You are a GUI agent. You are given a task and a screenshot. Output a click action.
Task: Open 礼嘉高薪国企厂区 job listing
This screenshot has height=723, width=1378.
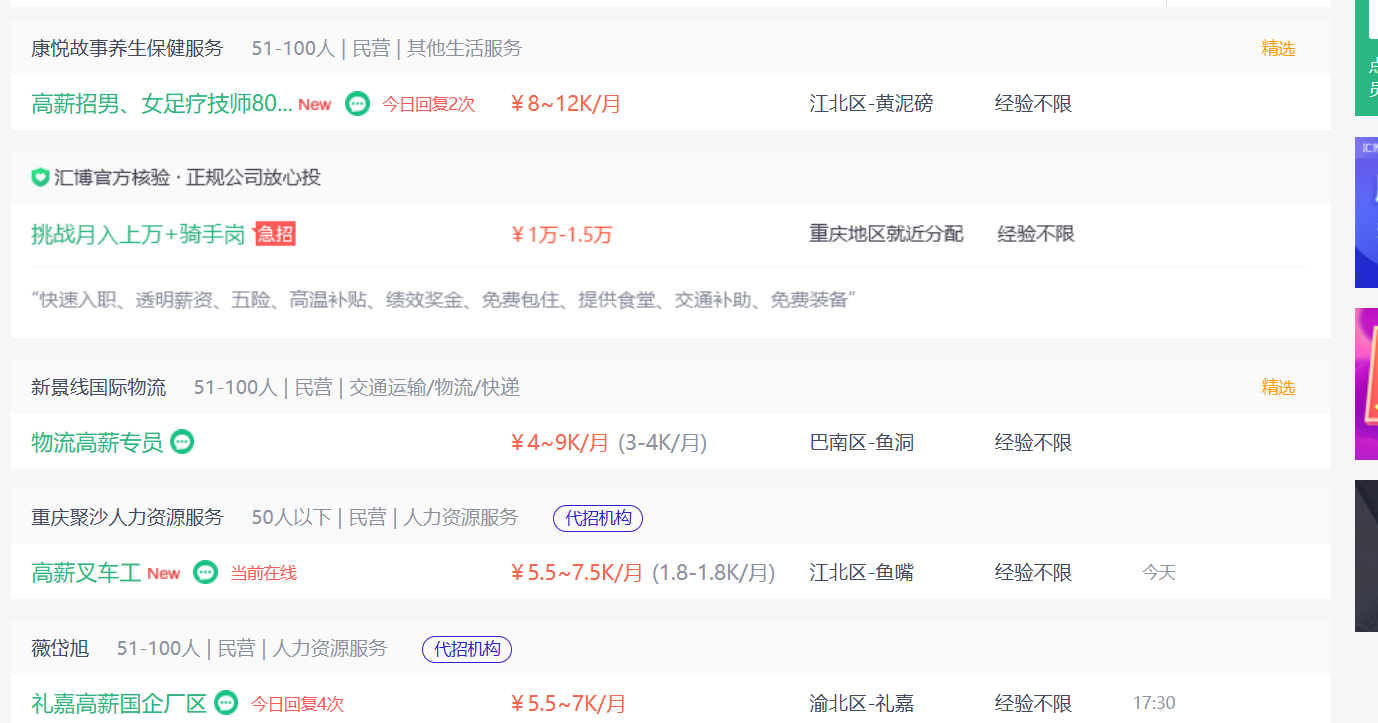pyautogui.click(x=119, y=703)
